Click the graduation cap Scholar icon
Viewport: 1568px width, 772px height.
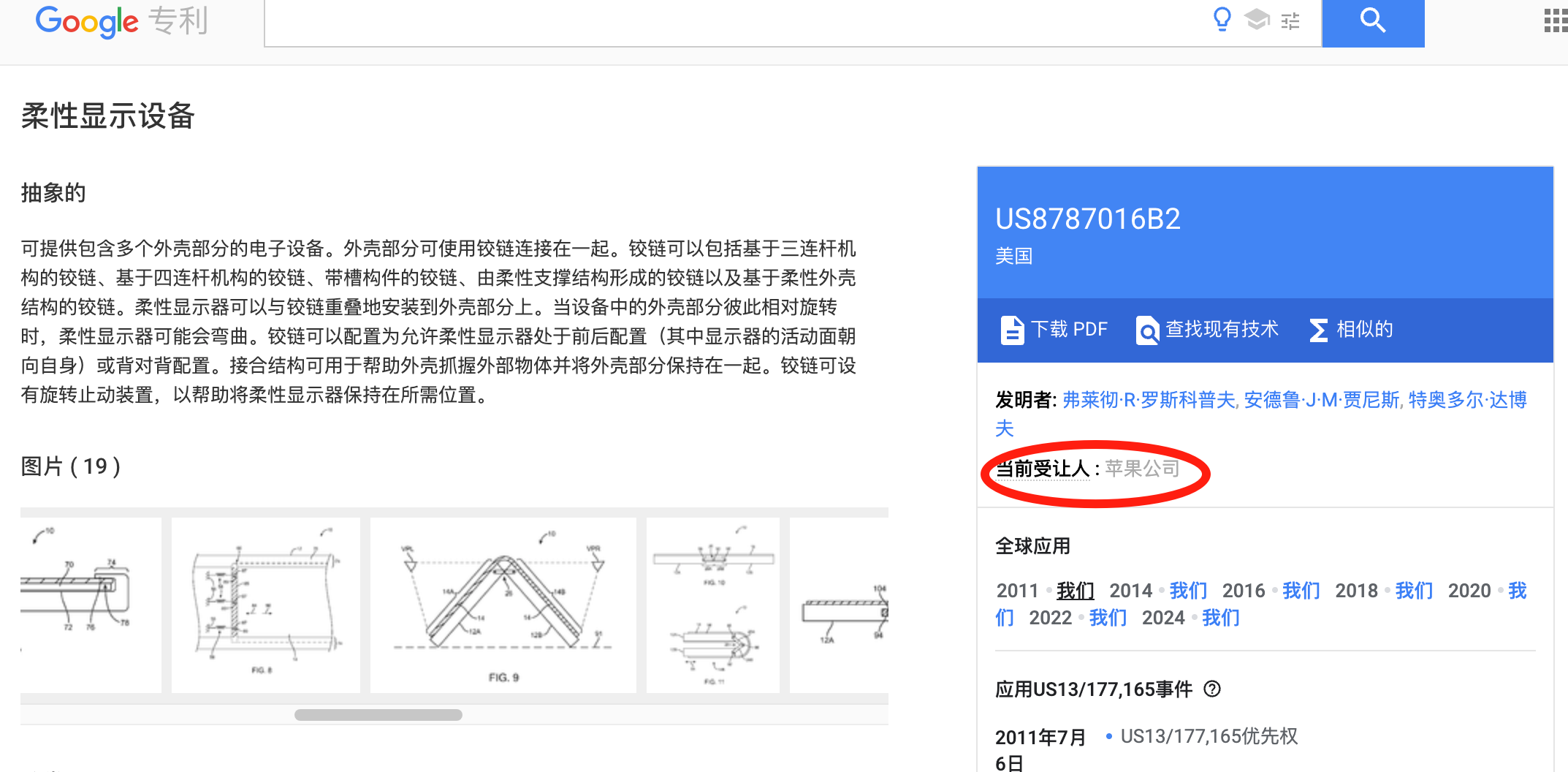[x=1257, y=20]
